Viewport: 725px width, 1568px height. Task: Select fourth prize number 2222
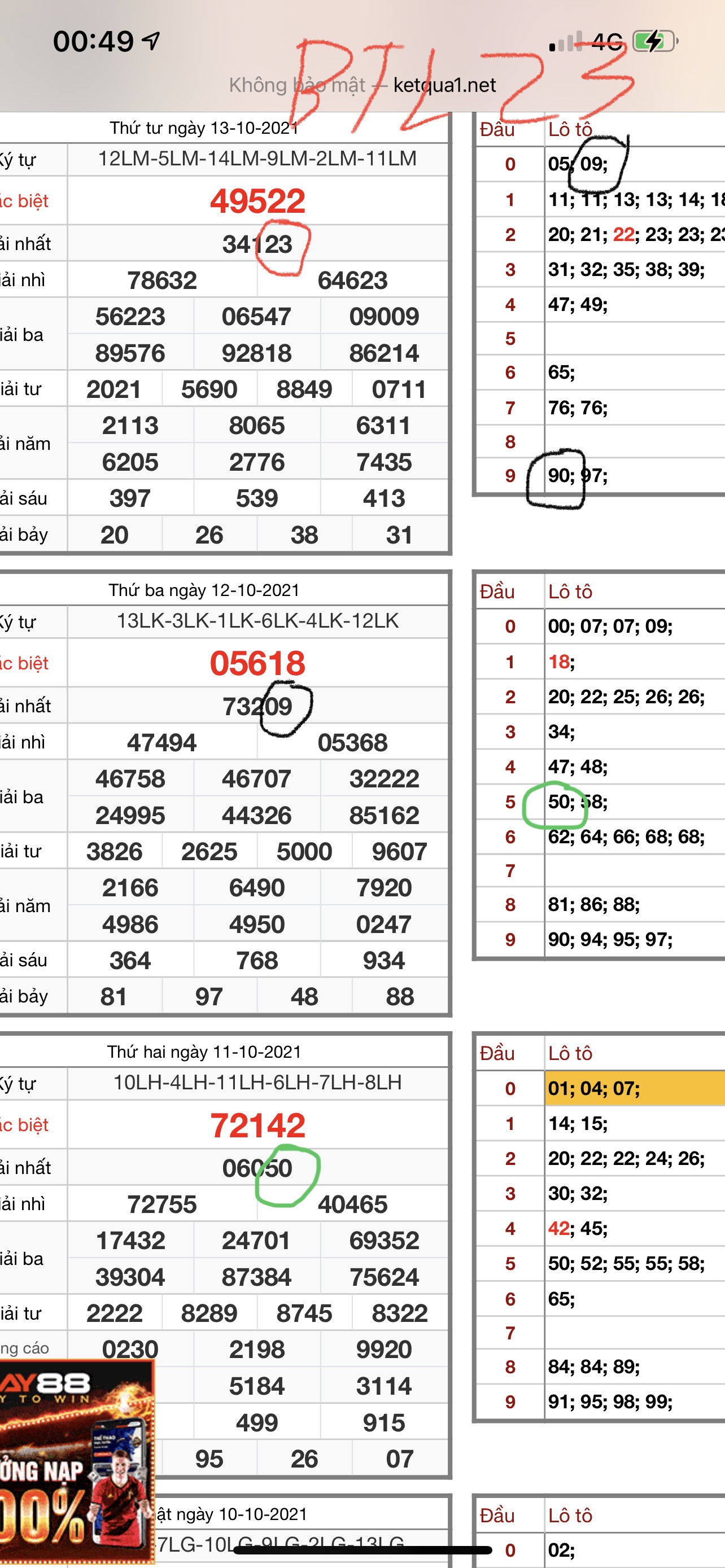[x=114, y=1313]
